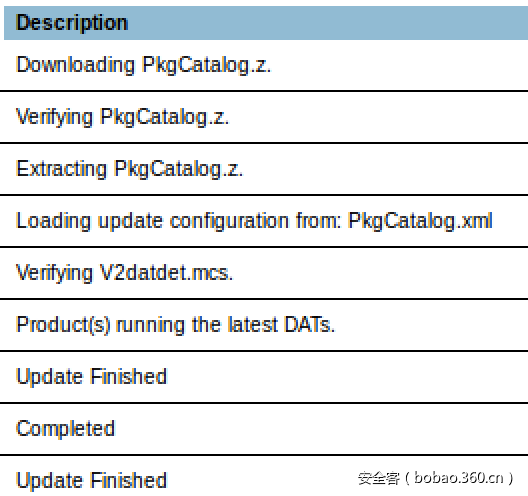
Task: Click the Extracting PkgCatalog.z. row
Action: (264, 169)
